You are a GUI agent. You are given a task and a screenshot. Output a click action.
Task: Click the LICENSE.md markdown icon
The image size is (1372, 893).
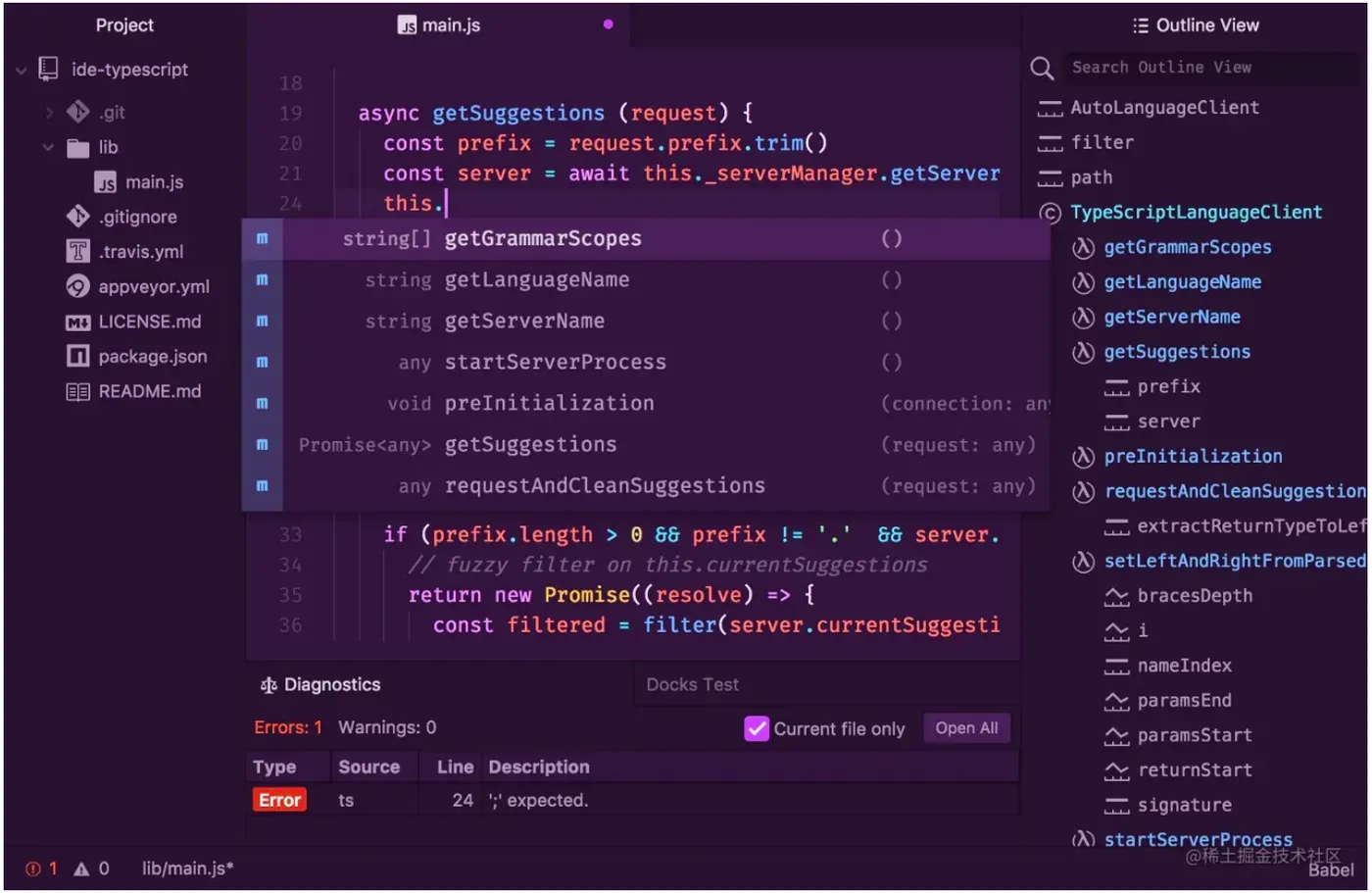(x=77, y=322)
